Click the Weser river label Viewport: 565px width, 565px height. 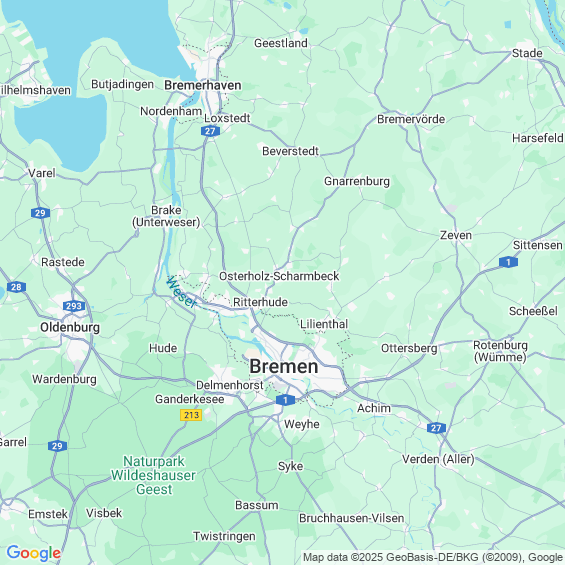pos(182,292)
